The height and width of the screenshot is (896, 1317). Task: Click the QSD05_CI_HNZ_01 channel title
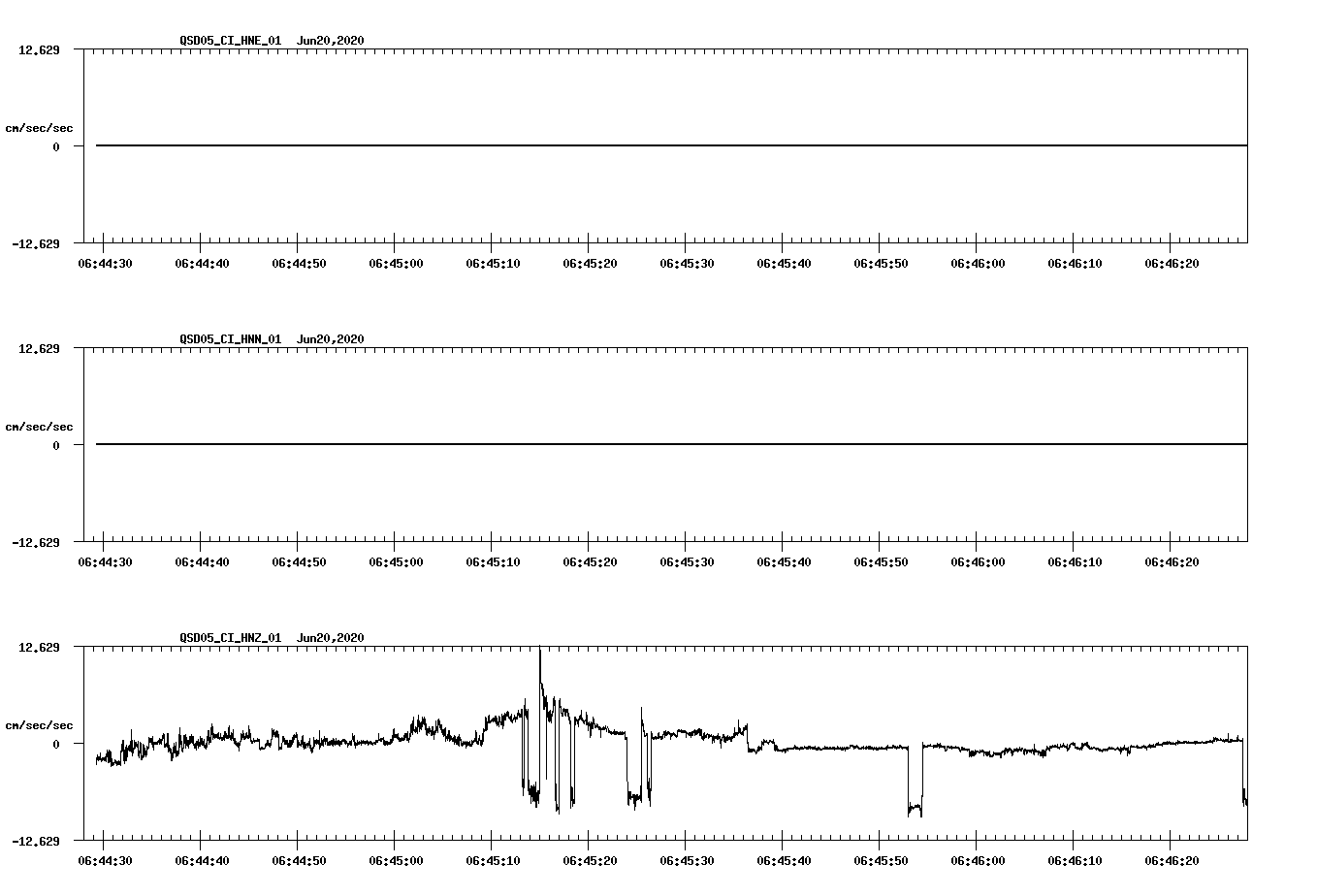tap(231, 638)
